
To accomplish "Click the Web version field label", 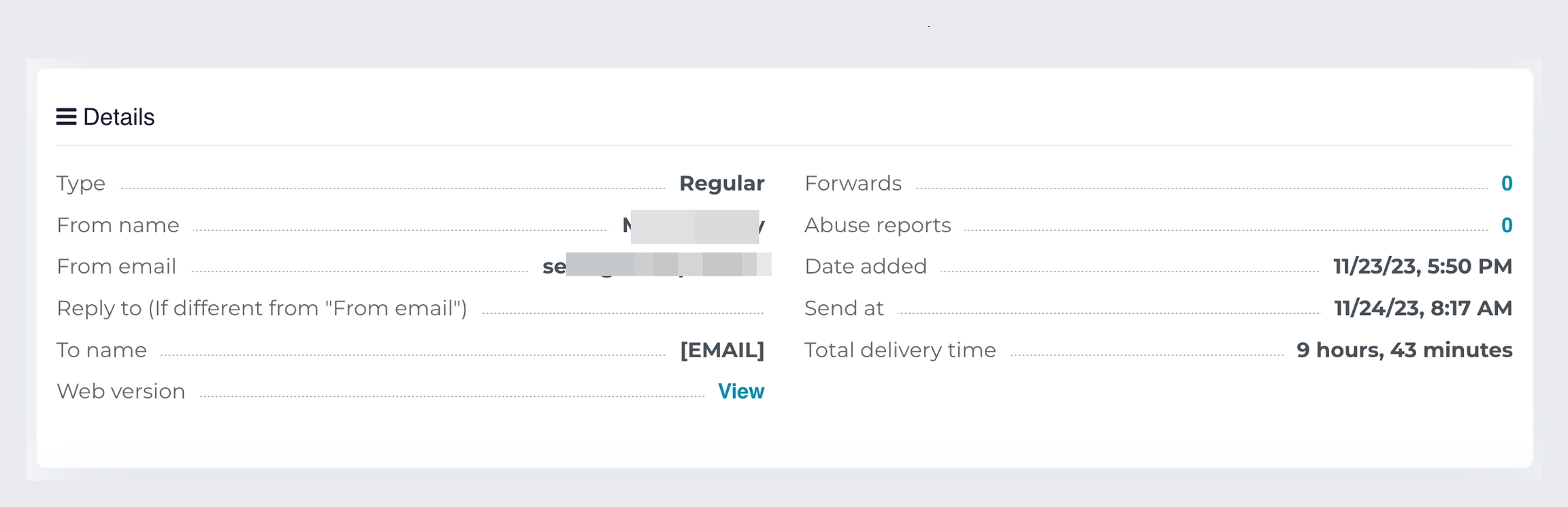I will 121,391.
